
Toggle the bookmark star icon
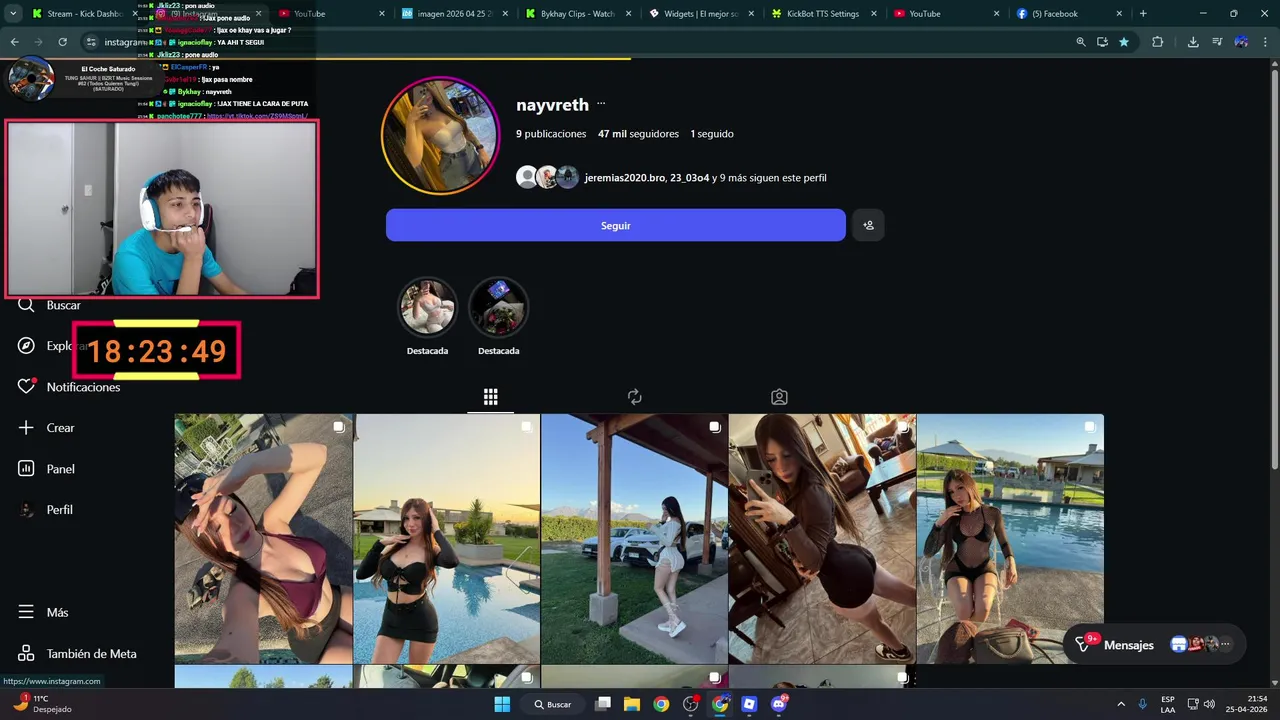pyautogui.click(x=1124, y=42)
